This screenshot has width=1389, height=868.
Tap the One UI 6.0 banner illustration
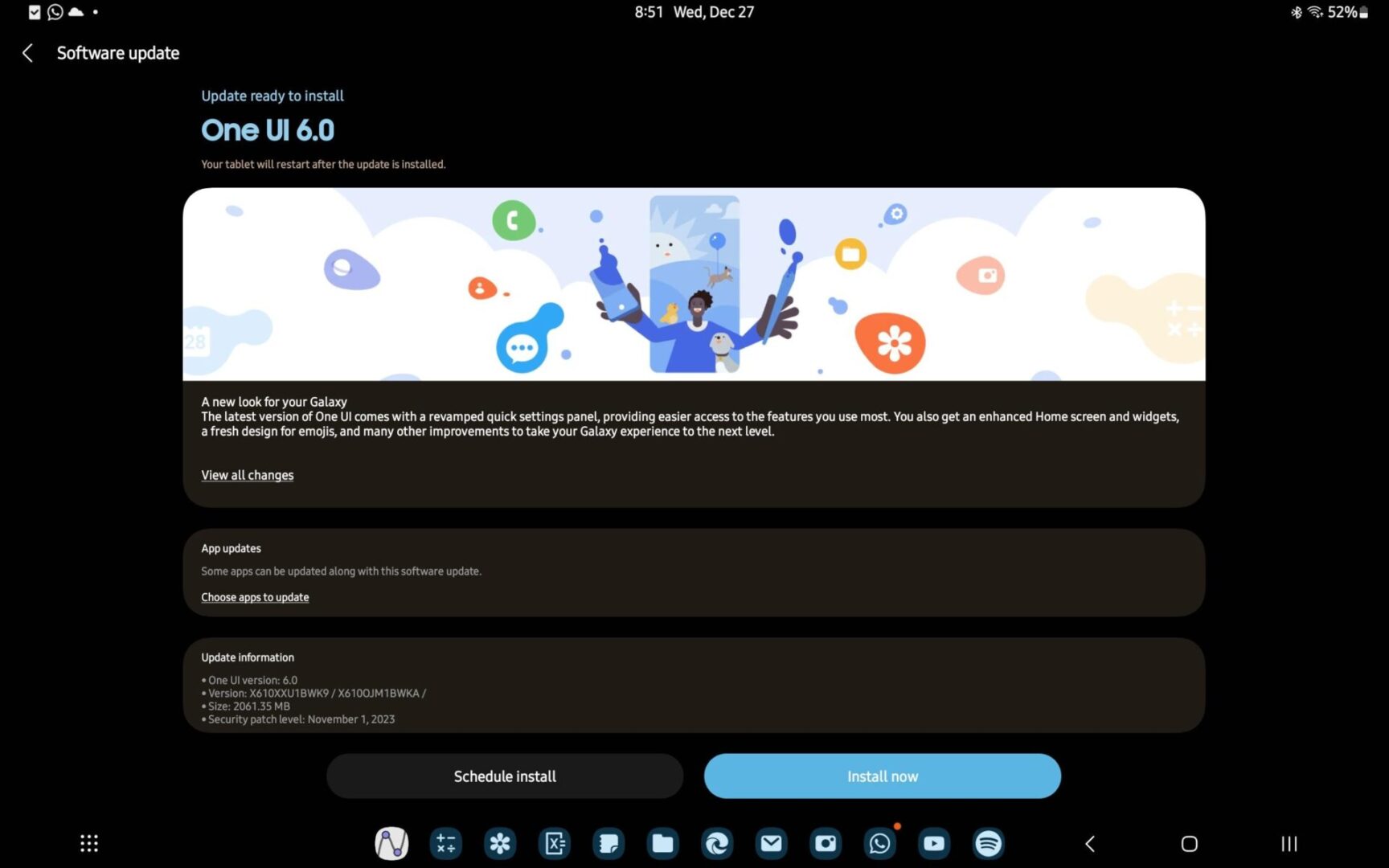point(694,284)
